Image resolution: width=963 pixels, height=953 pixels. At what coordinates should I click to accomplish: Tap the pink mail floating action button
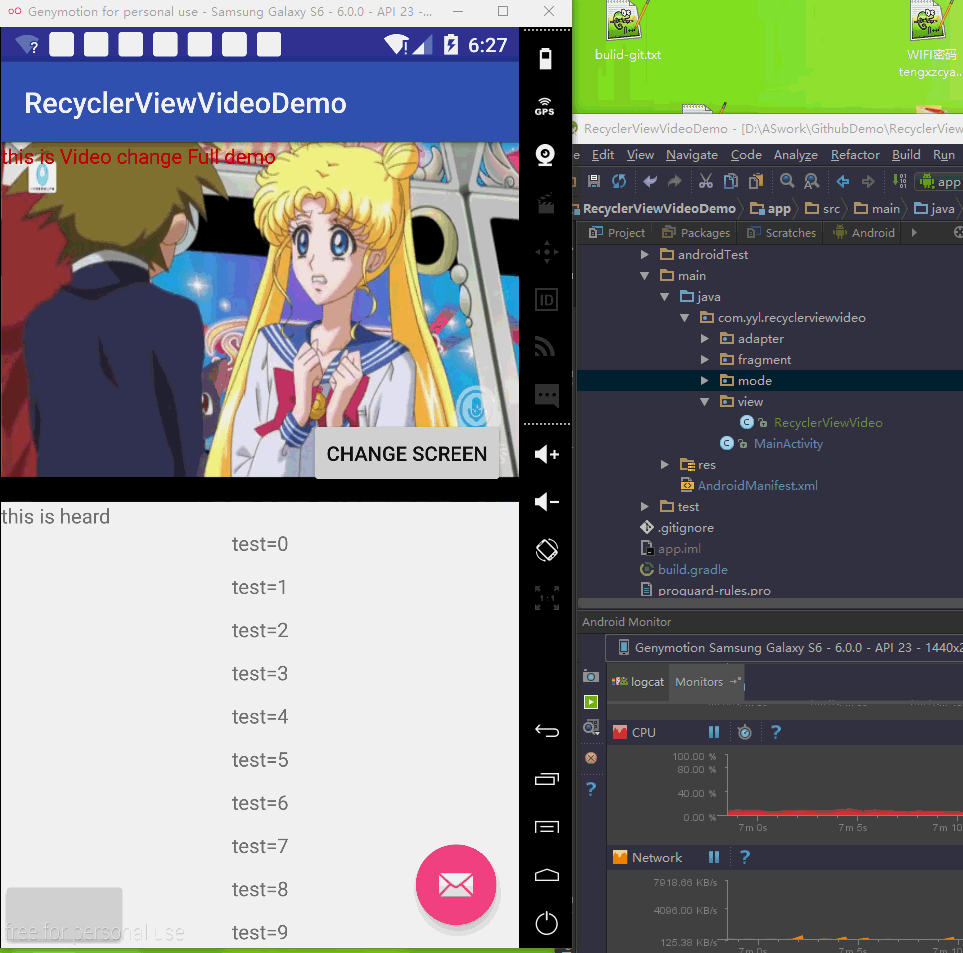pyautogui.click(x=456, y=884)
